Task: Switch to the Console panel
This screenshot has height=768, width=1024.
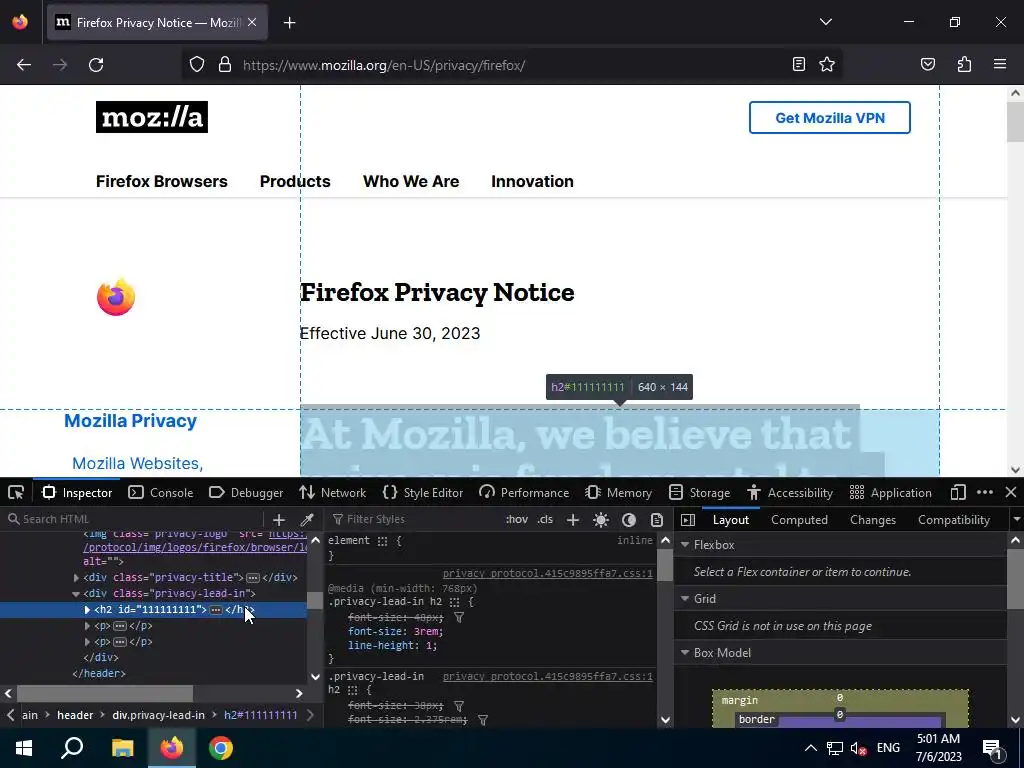Action: 161,492
